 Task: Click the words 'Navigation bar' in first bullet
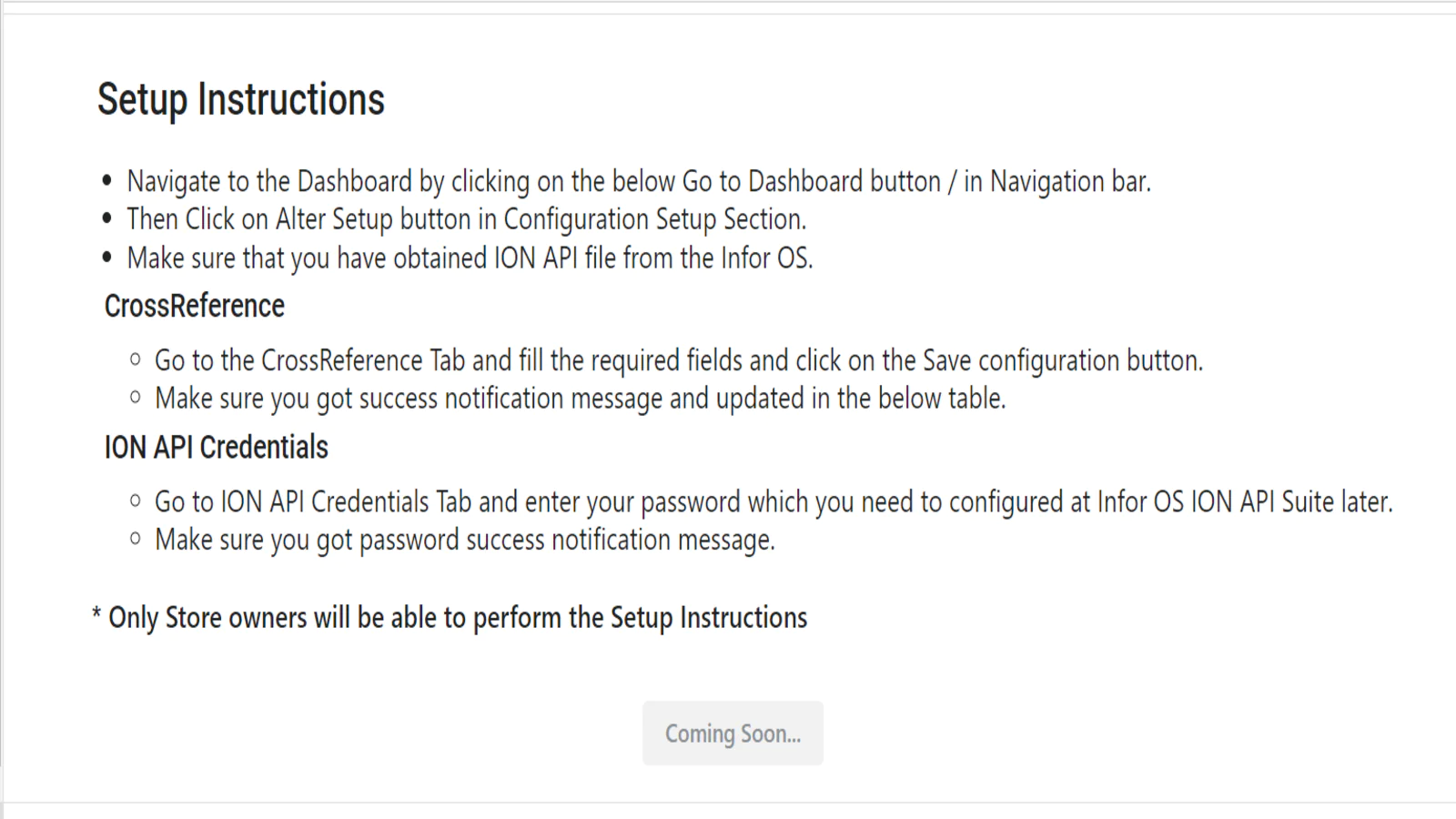tap(1068, 181)
